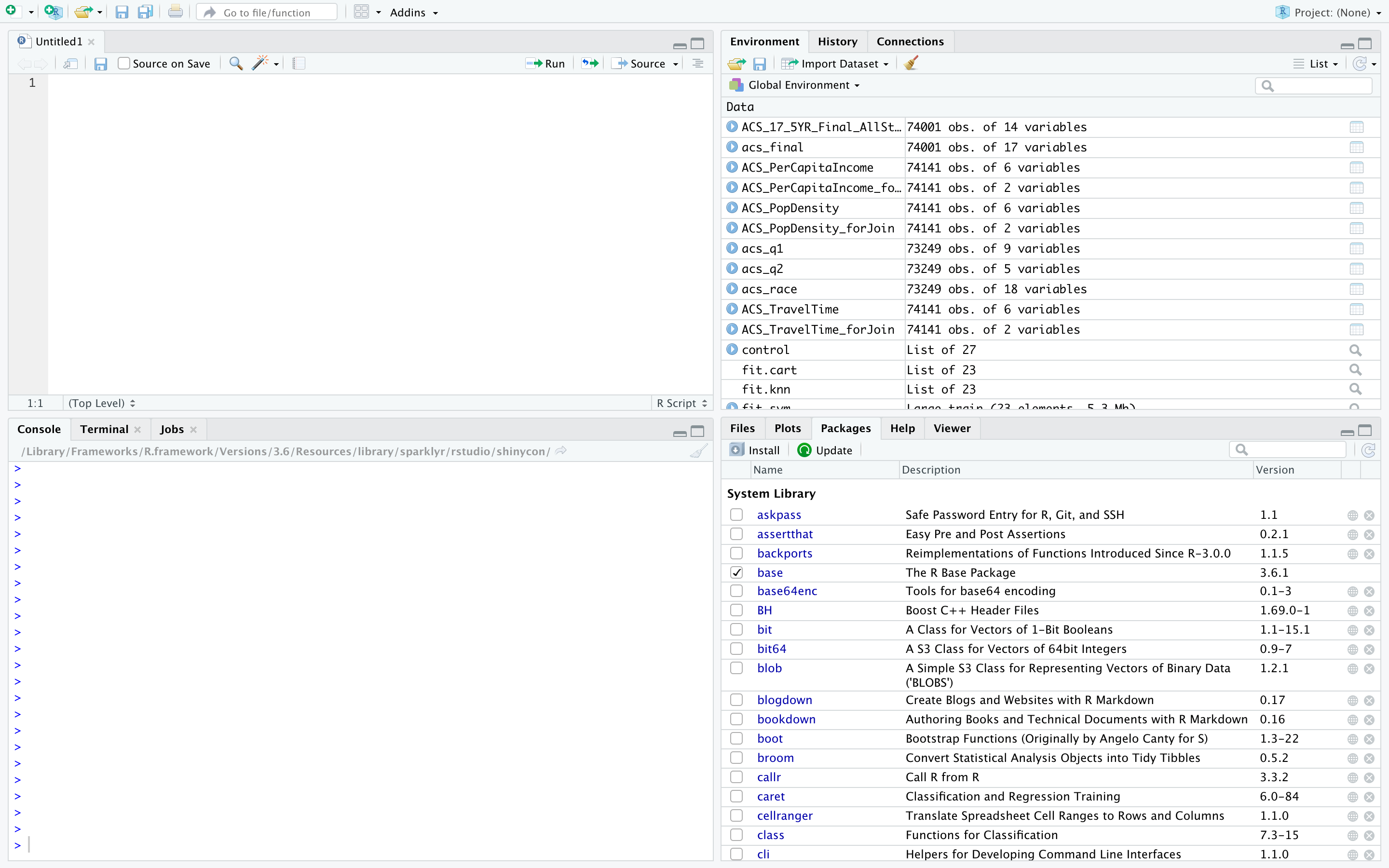
Task: Open the R Script file type selector
Action: [x=682, y=404]
